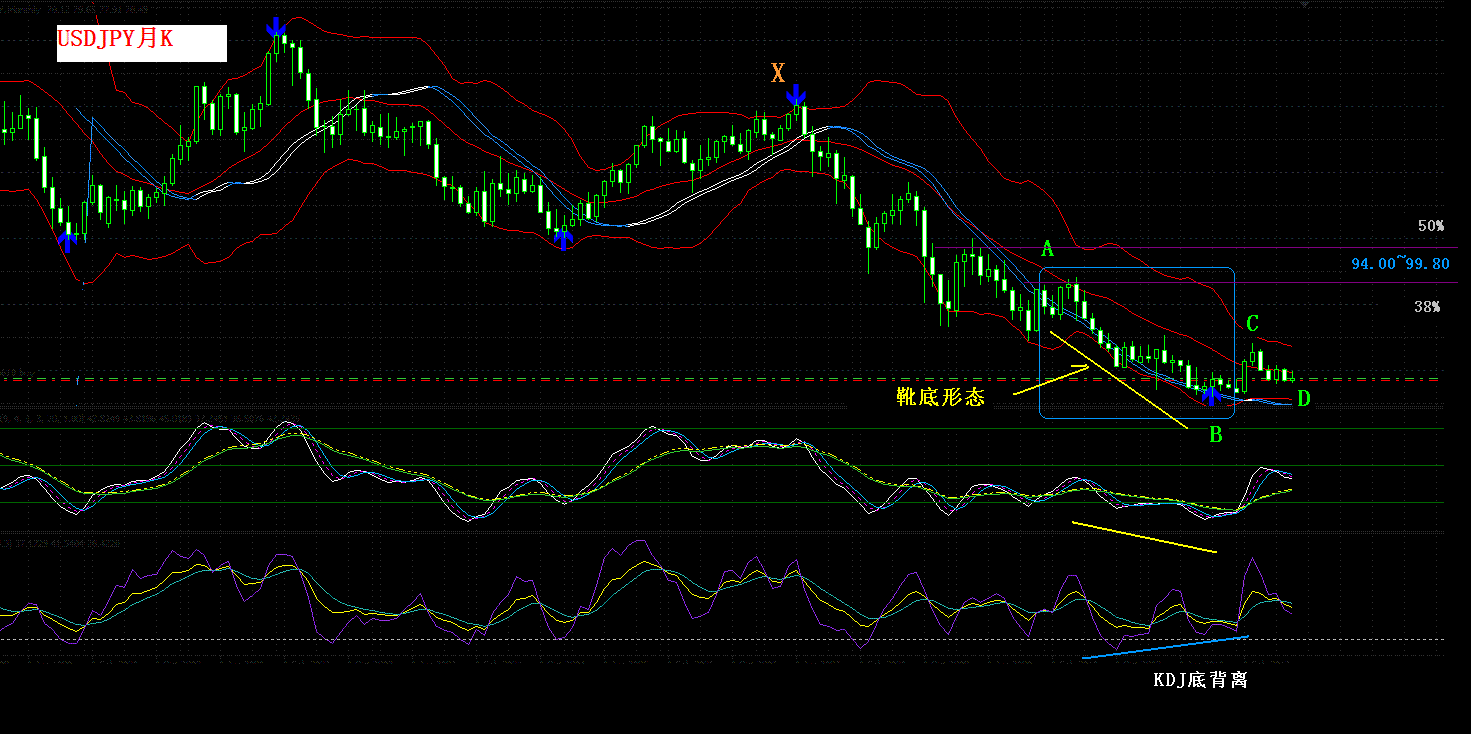Viewport: 1471px width, 734px height.
Task: Select the green D wave label
Action: click(x=1303, y=398)
